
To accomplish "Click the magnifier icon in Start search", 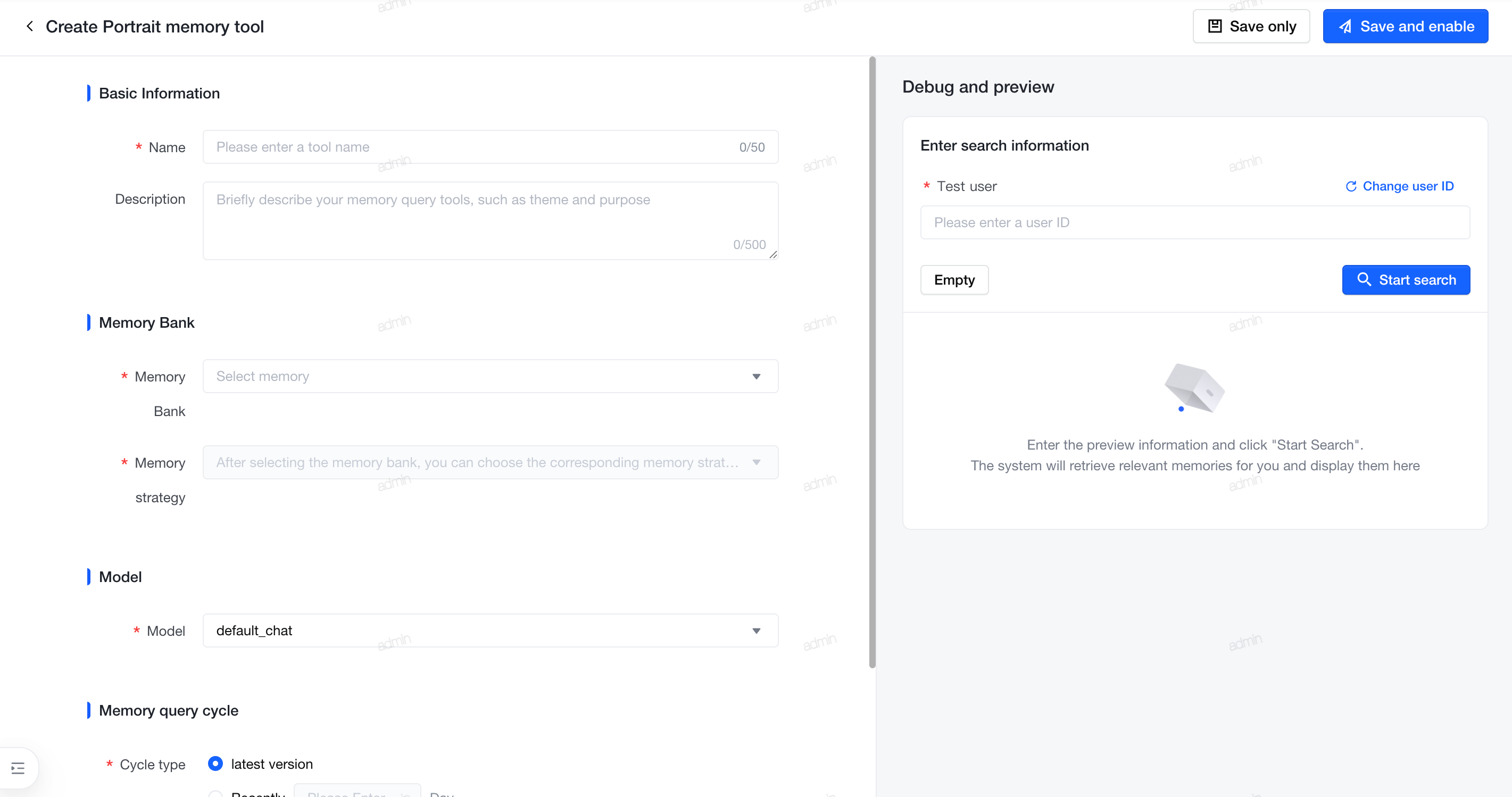I will click(x=1364, y=279).
